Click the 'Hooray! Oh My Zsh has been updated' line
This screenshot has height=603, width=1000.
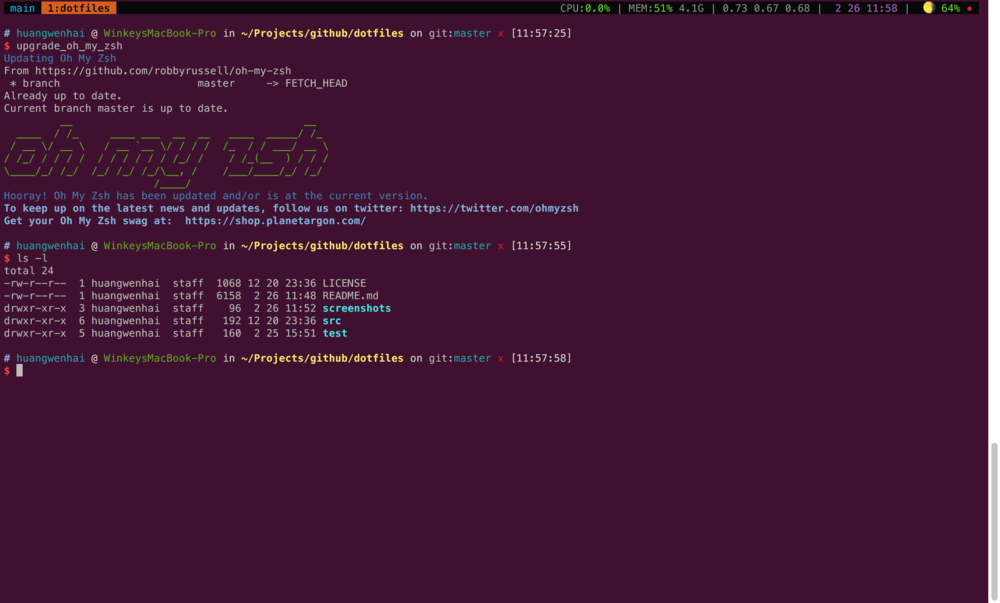[x=216, y=196]
